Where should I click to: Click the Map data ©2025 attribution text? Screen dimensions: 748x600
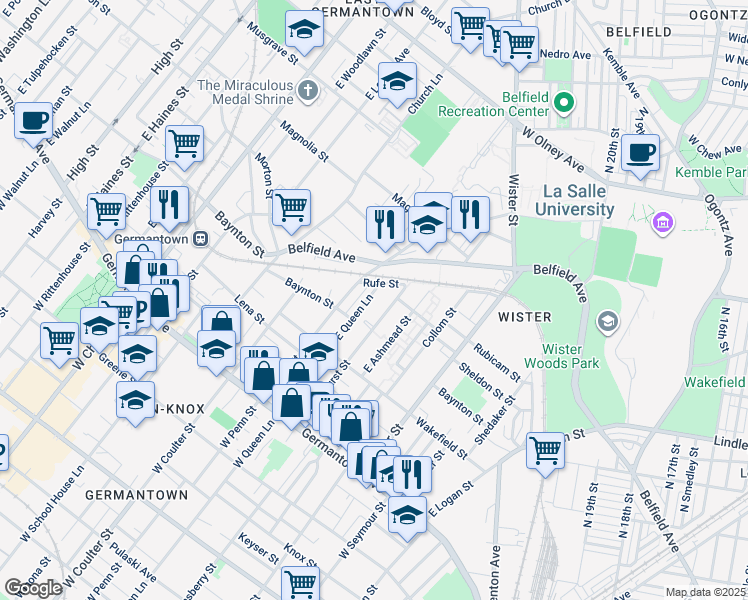coord(706,592)
